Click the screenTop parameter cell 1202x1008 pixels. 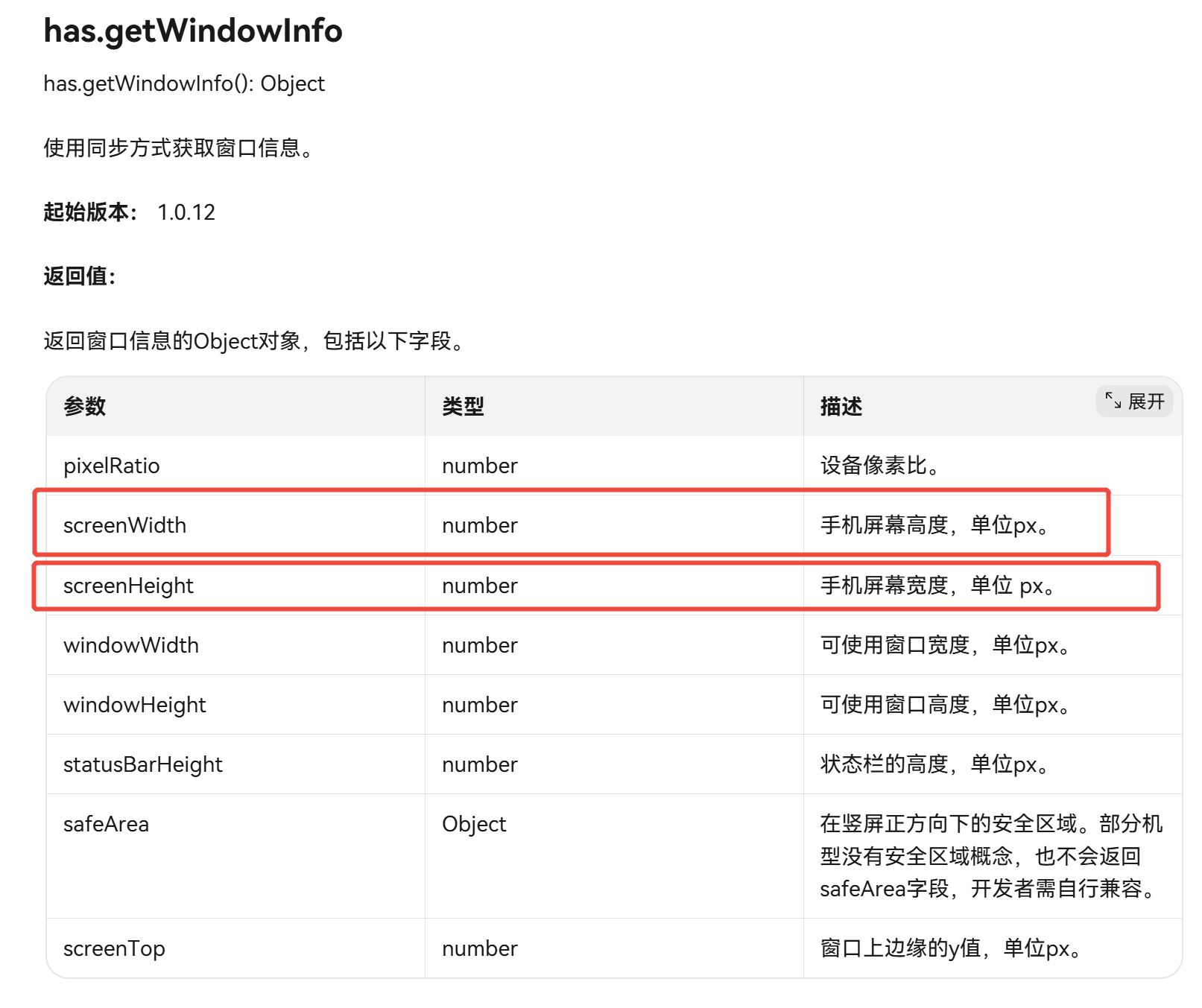(114, 948)
